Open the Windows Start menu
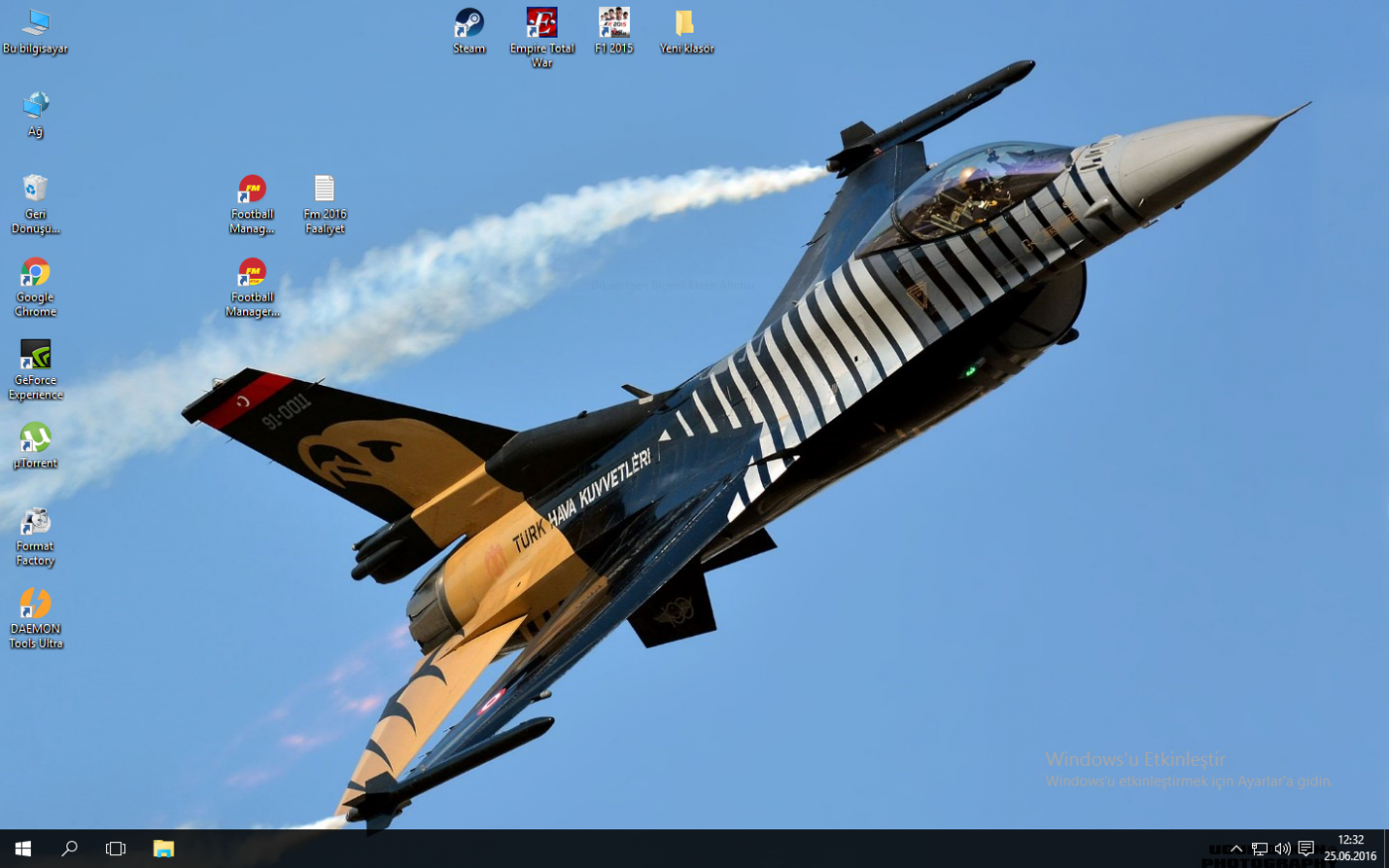 pyautogui.click(x=23, y=849)
